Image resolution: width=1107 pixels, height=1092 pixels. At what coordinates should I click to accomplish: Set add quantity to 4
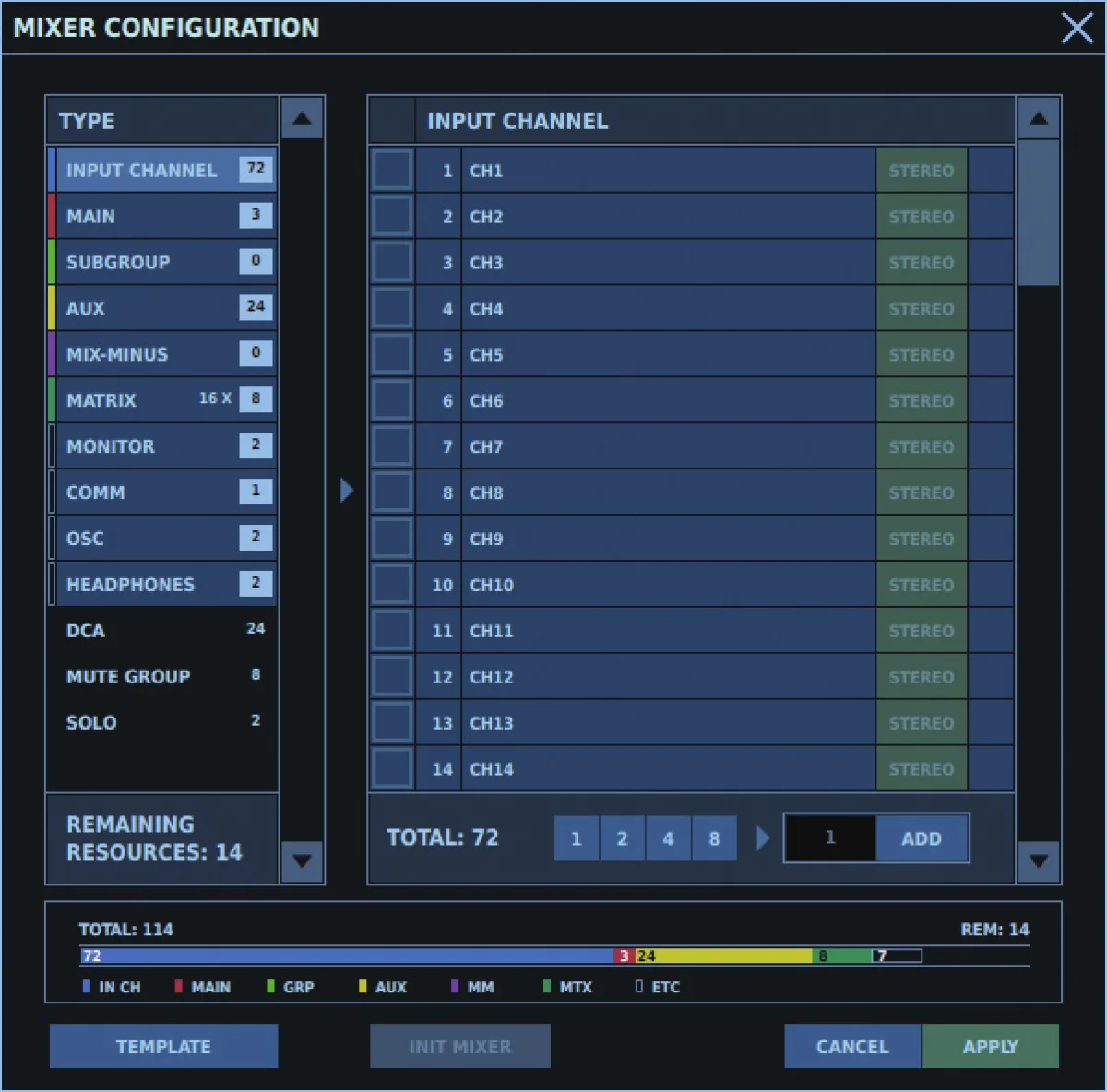(669, 838)
